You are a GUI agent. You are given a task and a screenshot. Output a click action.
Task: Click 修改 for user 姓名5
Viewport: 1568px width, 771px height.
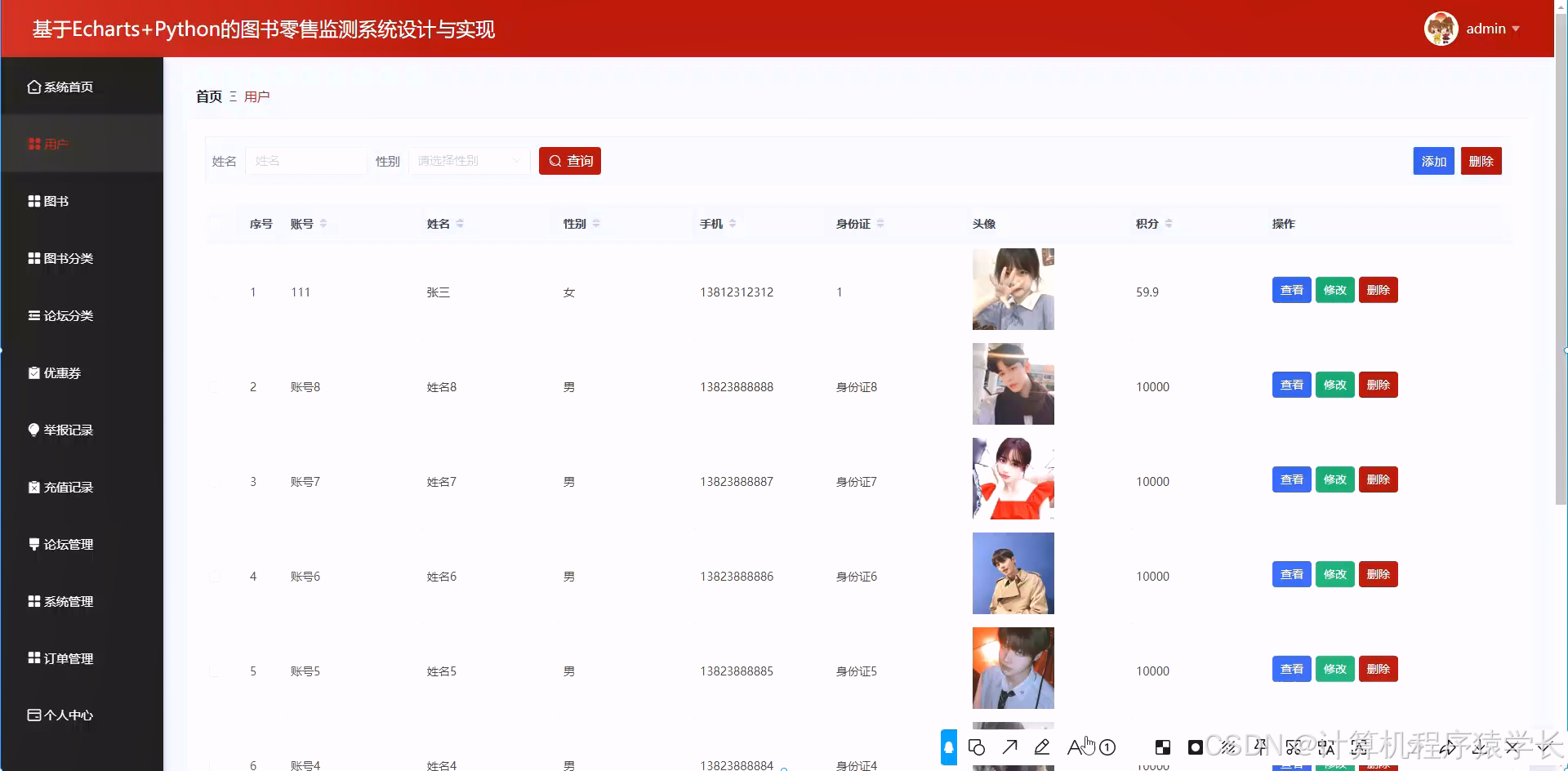coord(1334,669)
